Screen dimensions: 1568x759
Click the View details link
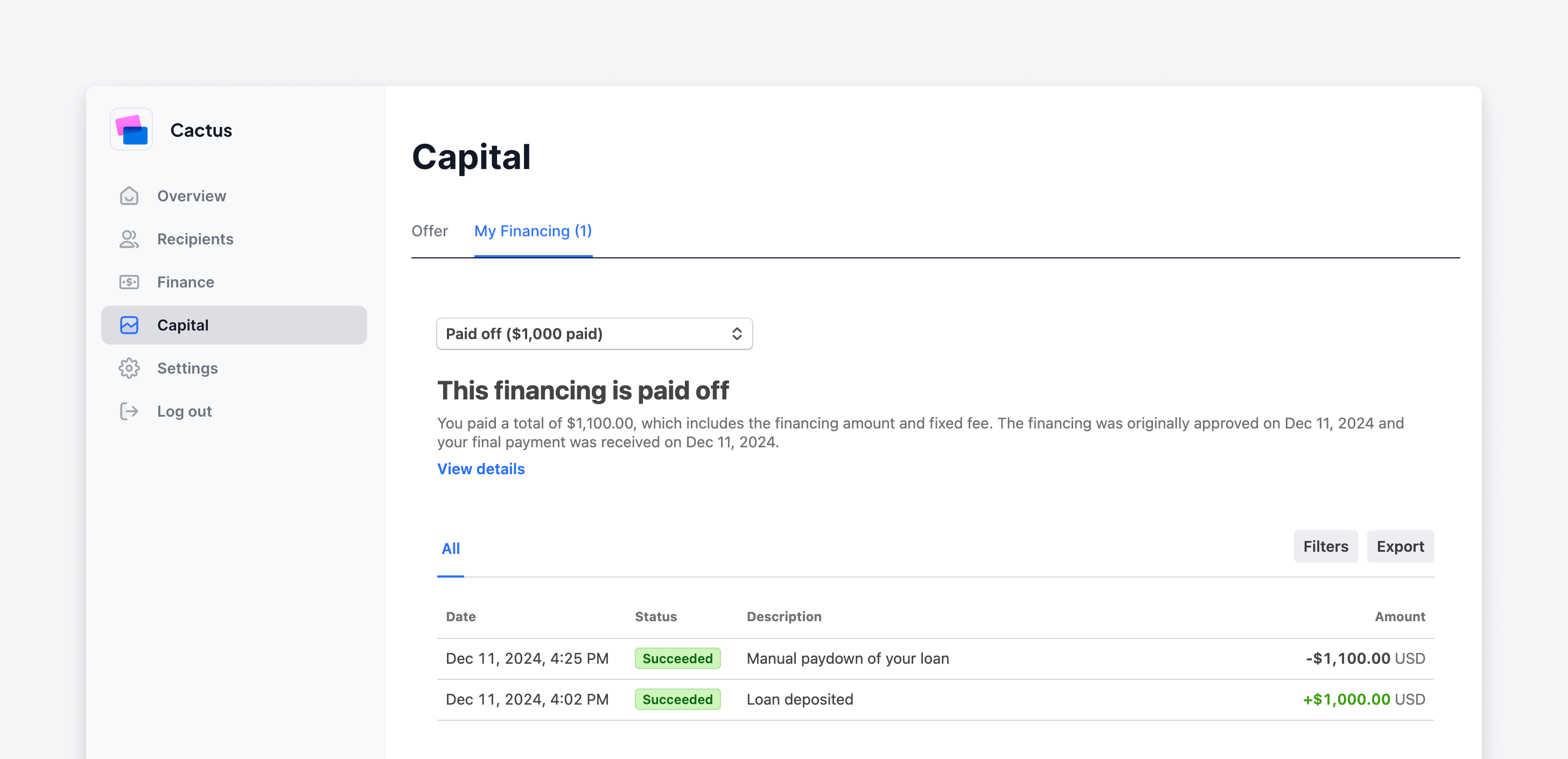pyautogui.click(x=481, y=467)
